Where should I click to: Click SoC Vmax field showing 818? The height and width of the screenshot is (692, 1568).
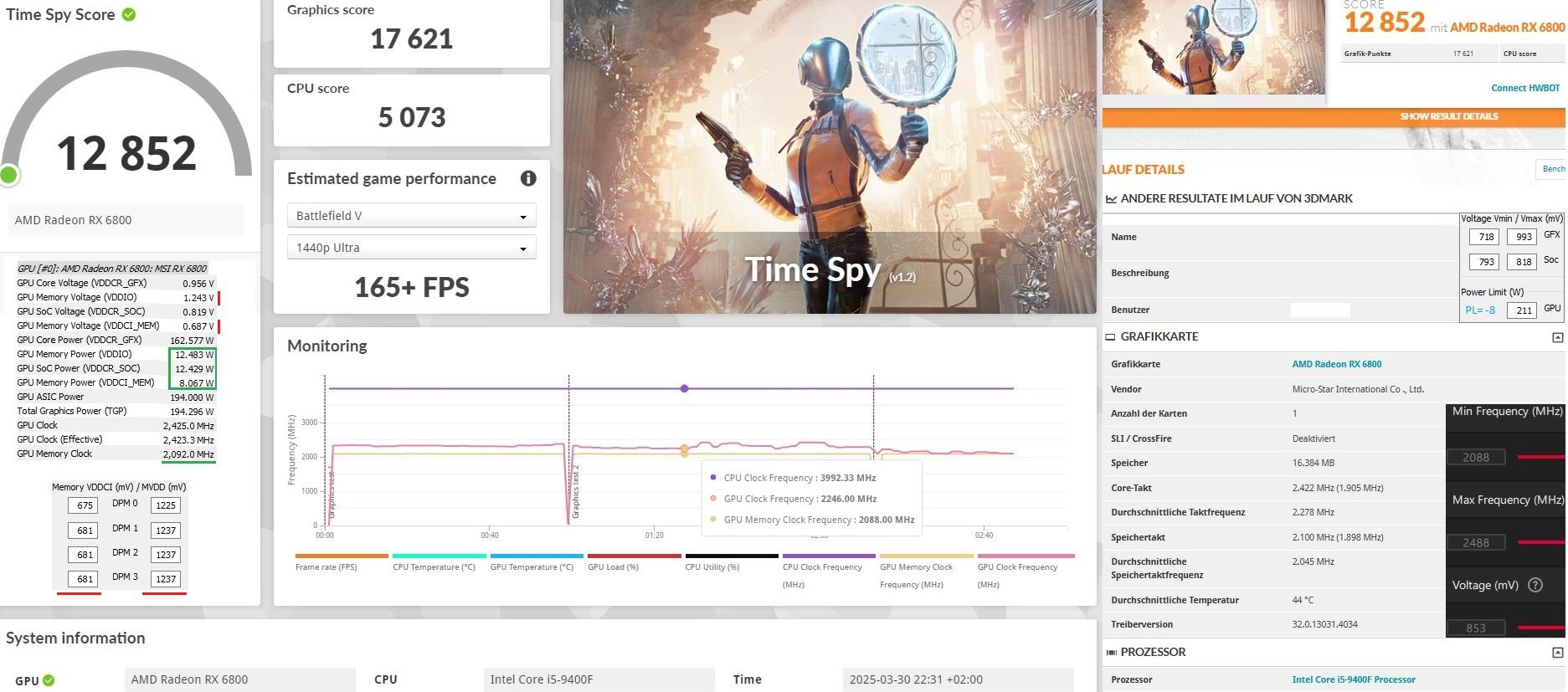[1522, 262]
